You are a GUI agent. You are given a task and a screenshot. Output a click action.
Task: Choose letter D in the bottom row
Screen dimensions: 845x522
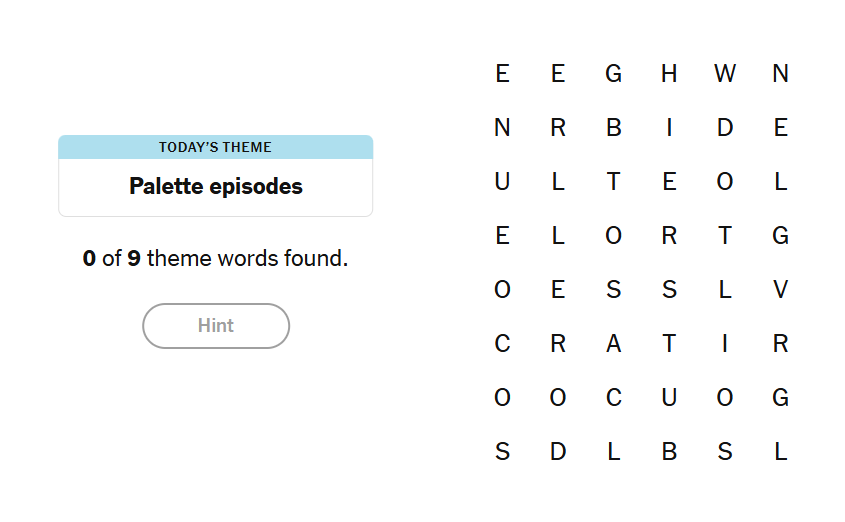558,452
